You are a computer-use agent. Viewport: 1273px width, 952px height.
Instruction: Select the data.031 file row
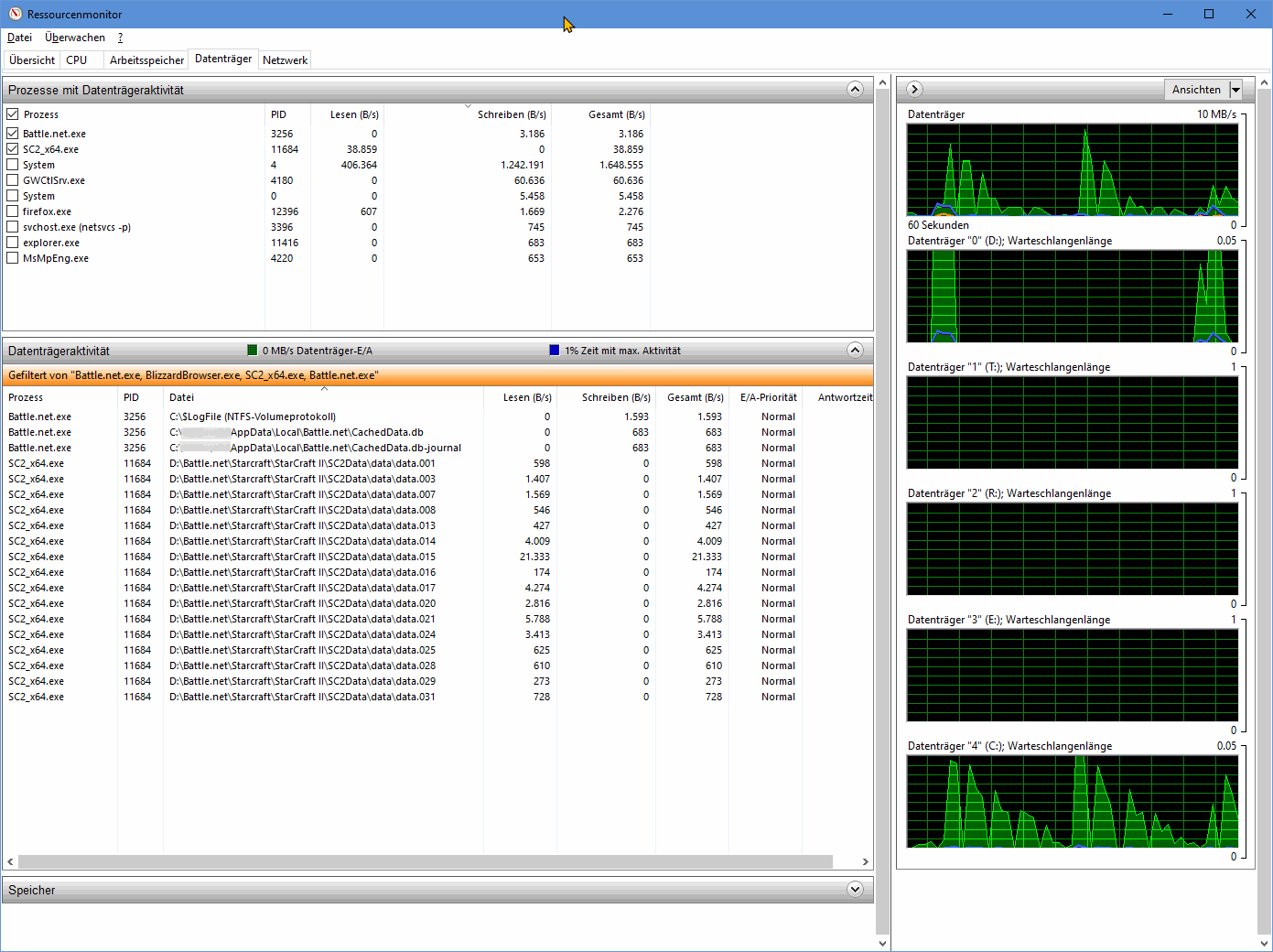click(x=437, y=697)
